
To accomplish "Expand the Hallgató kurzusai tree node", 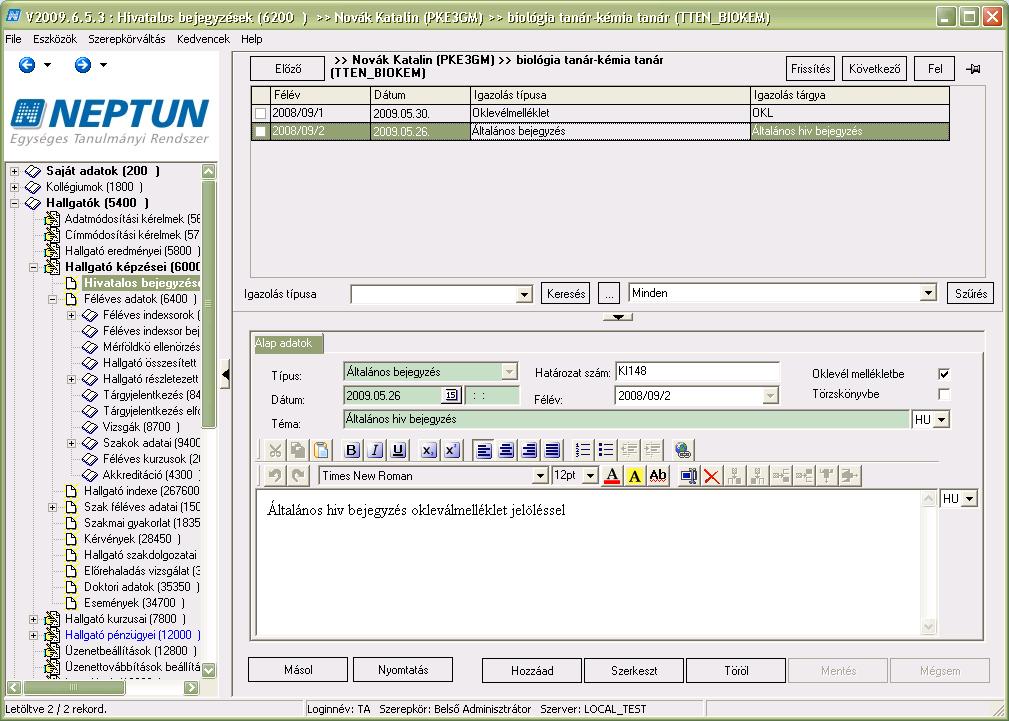I will click(x=33, y=619).
